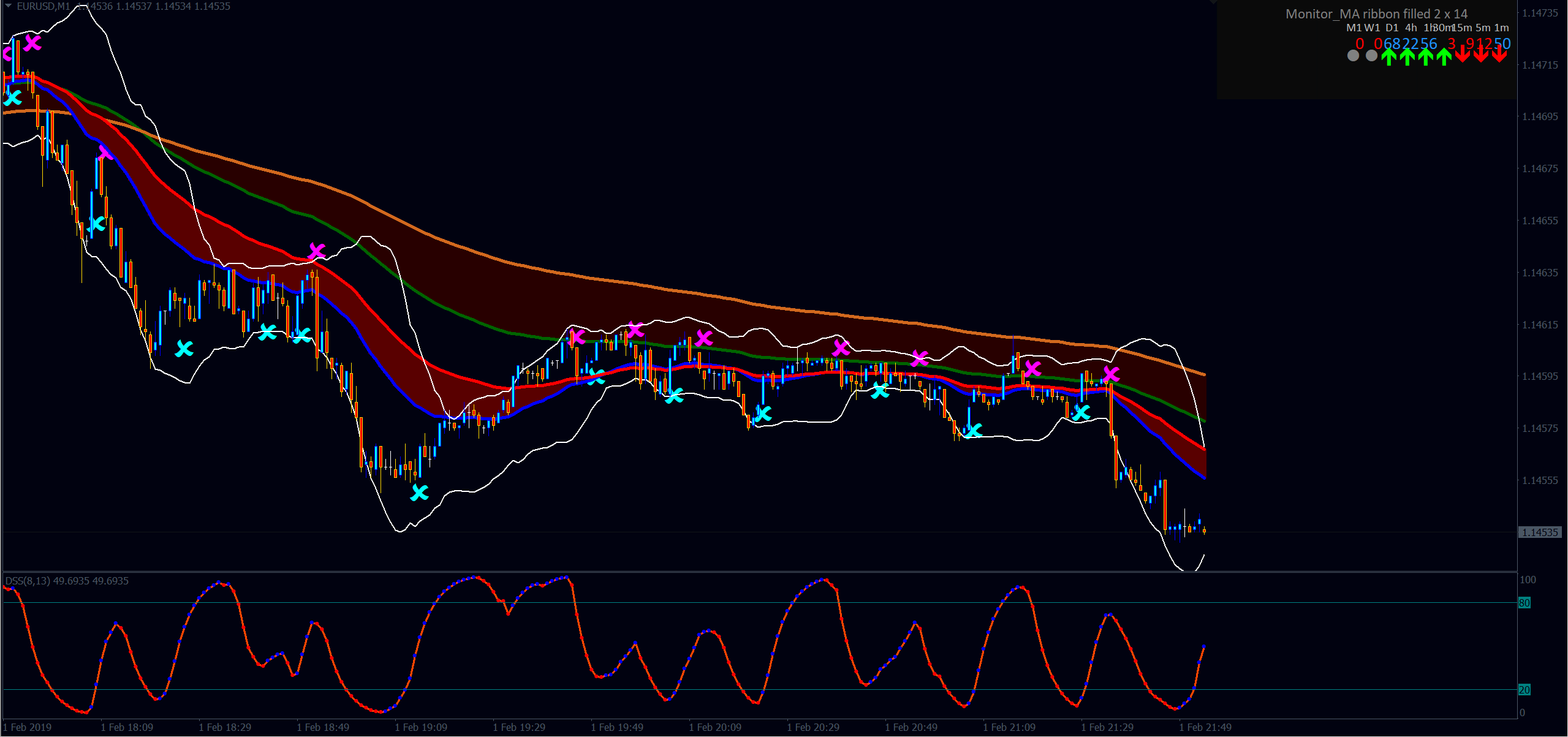Click the last green up arrow before red arrows
The image size is (1568, 737).
(1444, 56)
